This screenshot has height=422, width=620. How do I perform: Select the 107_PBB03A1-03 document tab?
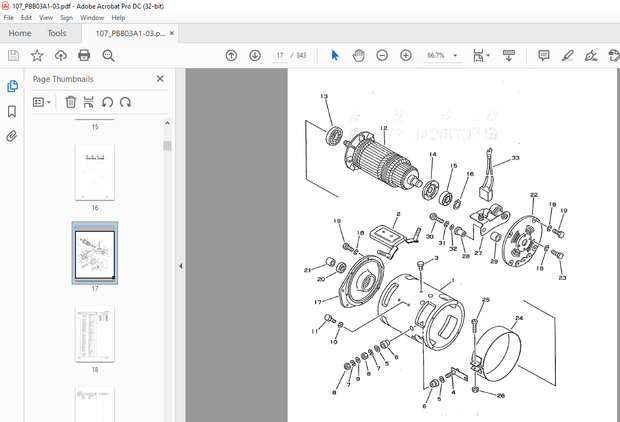click(x=130, y=34)
